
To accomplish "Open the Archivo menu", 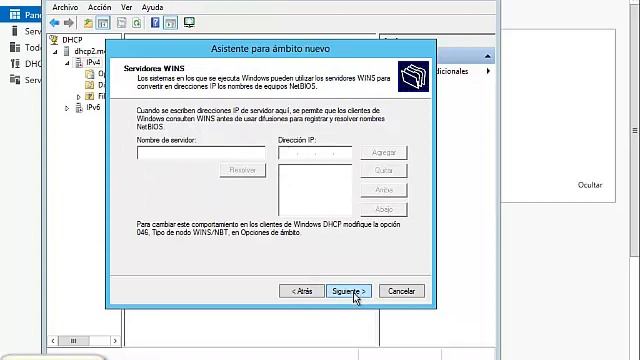I will click(x=65, y=7).
